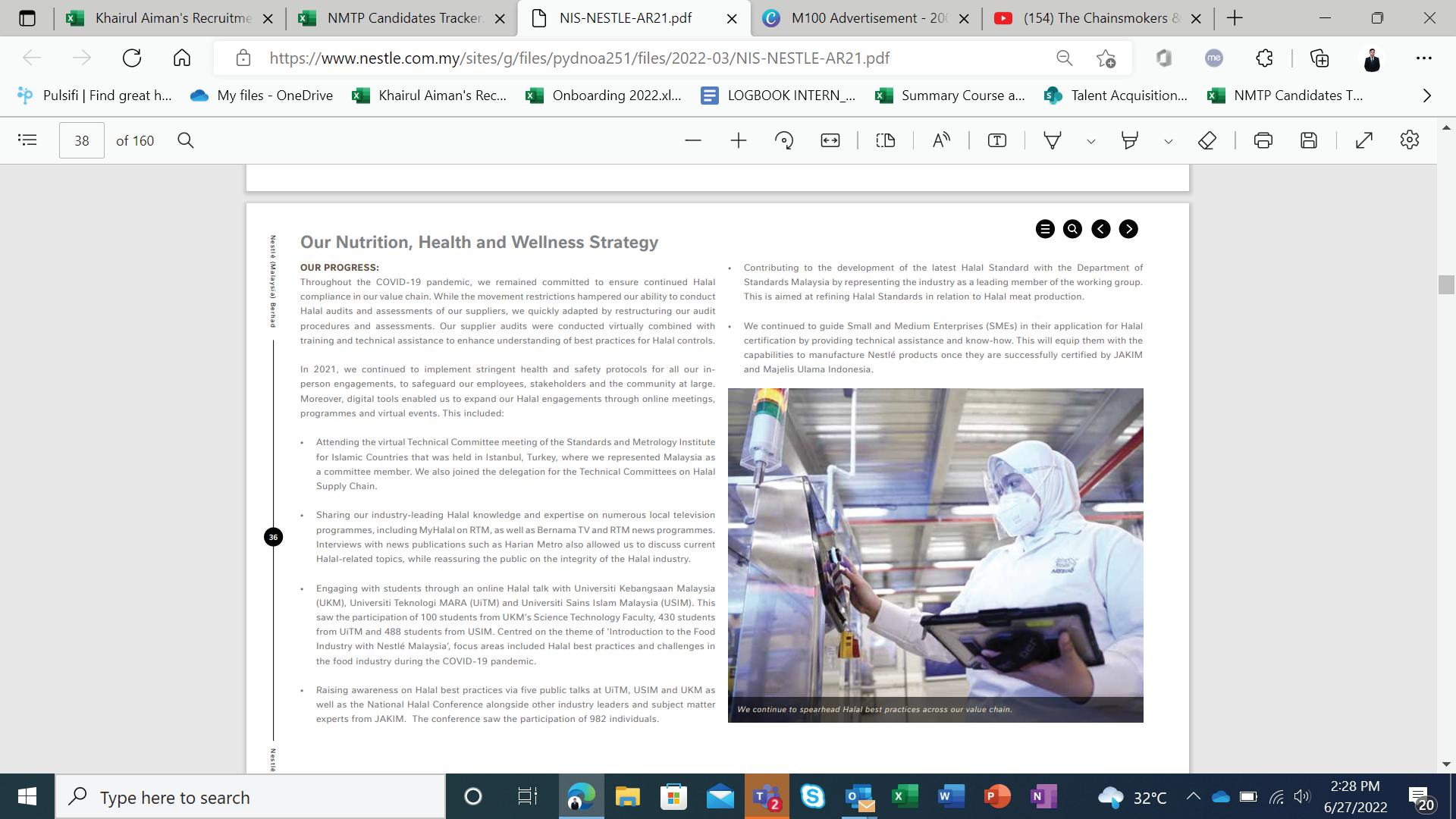
Task: Print the PDF document
Action: click(1263, 140)
